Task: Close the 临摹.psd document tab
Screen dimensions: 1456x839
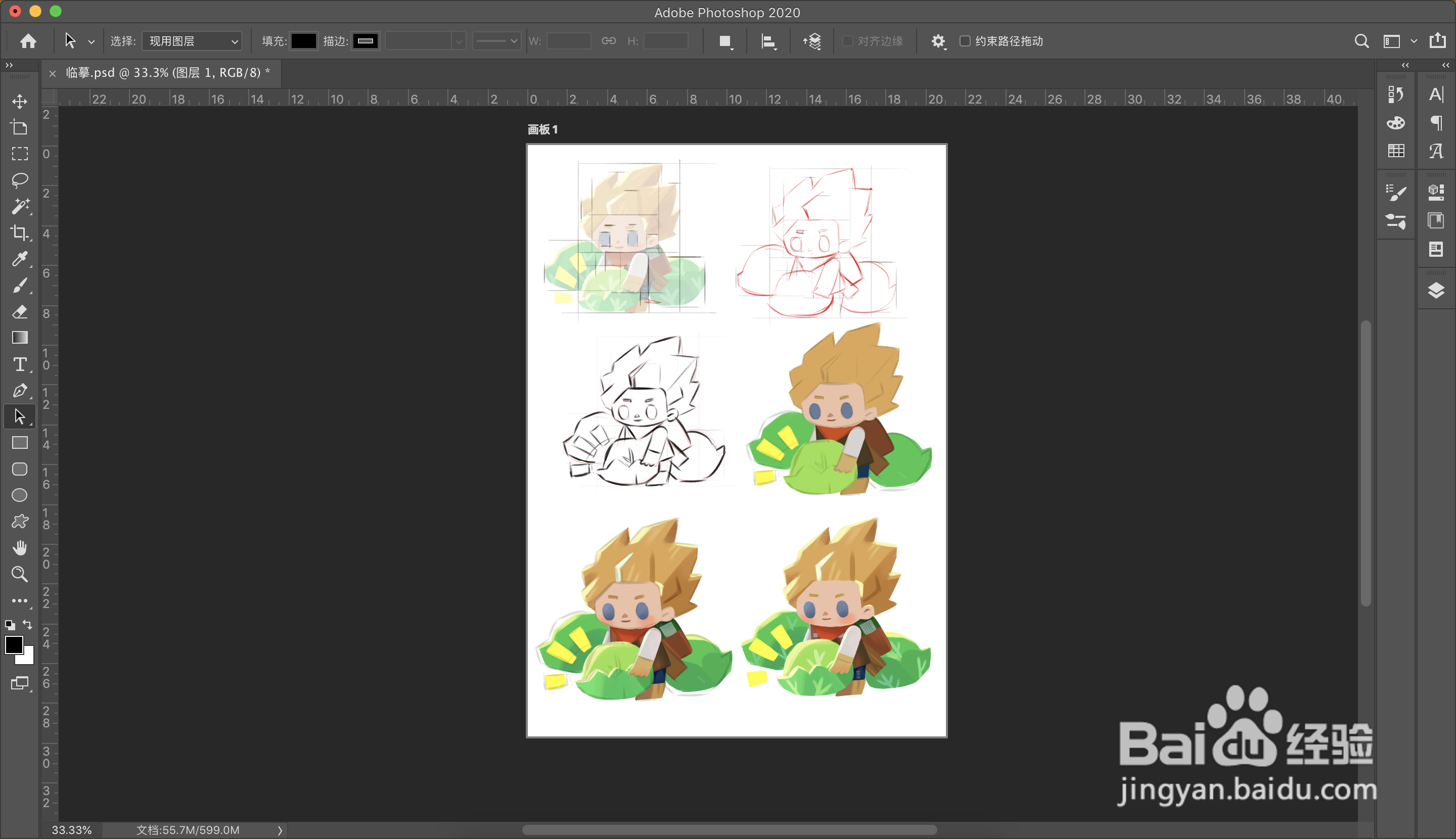Action: point(53,73)
